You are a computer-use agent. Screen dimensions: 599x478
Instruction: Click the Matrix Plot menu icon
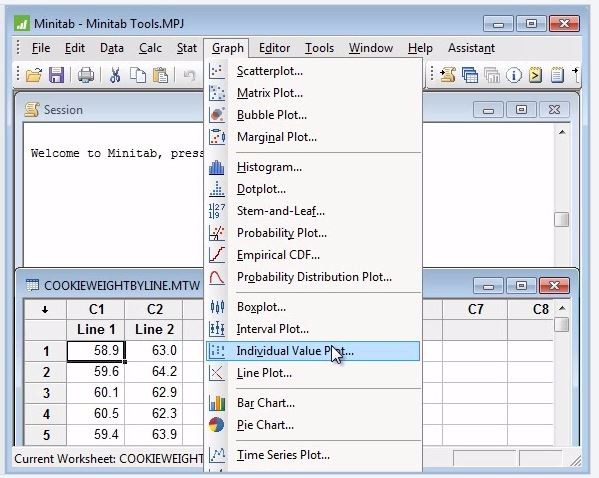pyautogui.click(x=217, y=93)
